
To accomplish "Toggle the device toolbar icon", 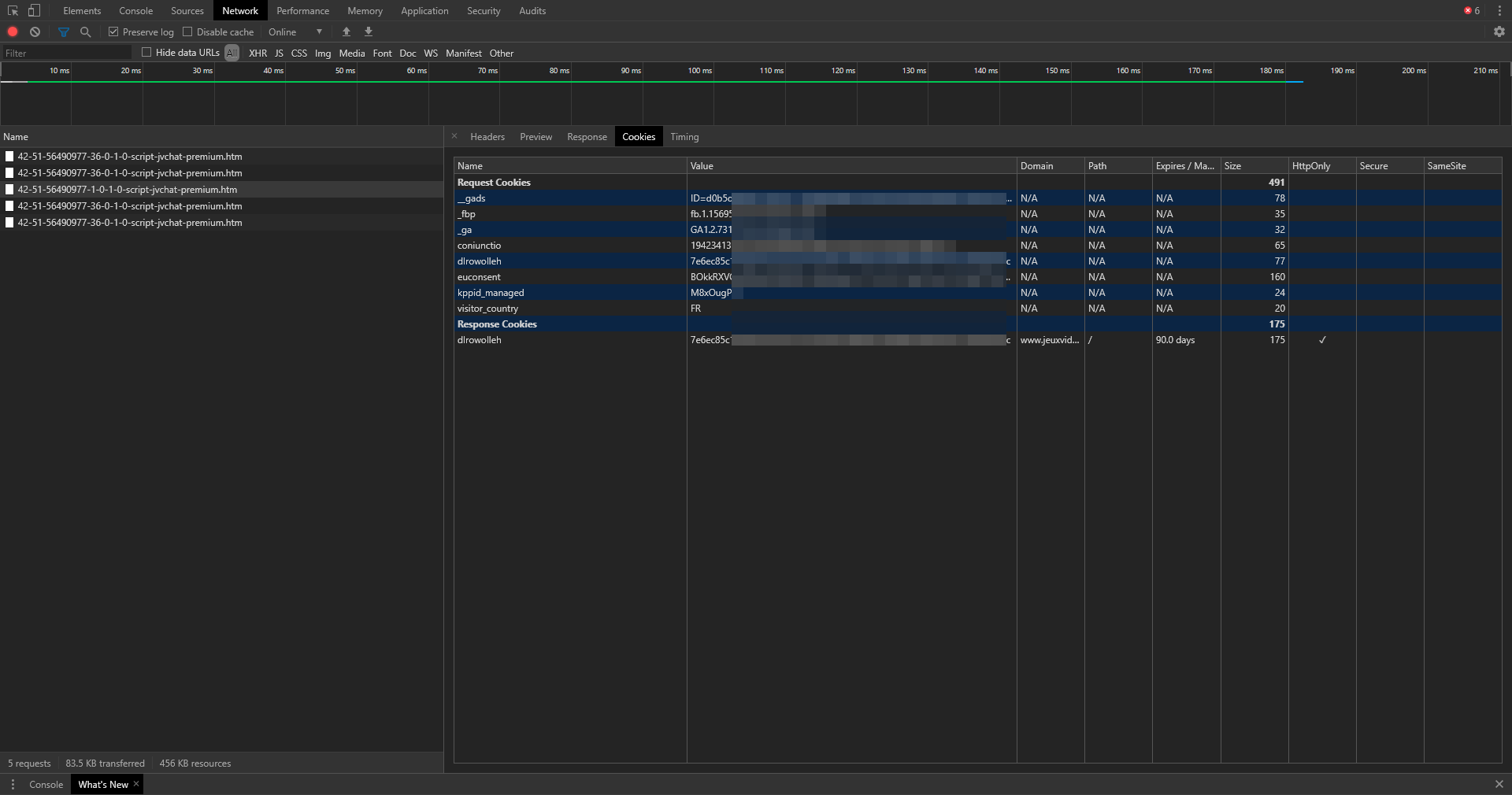I will (x=34, y=11).
